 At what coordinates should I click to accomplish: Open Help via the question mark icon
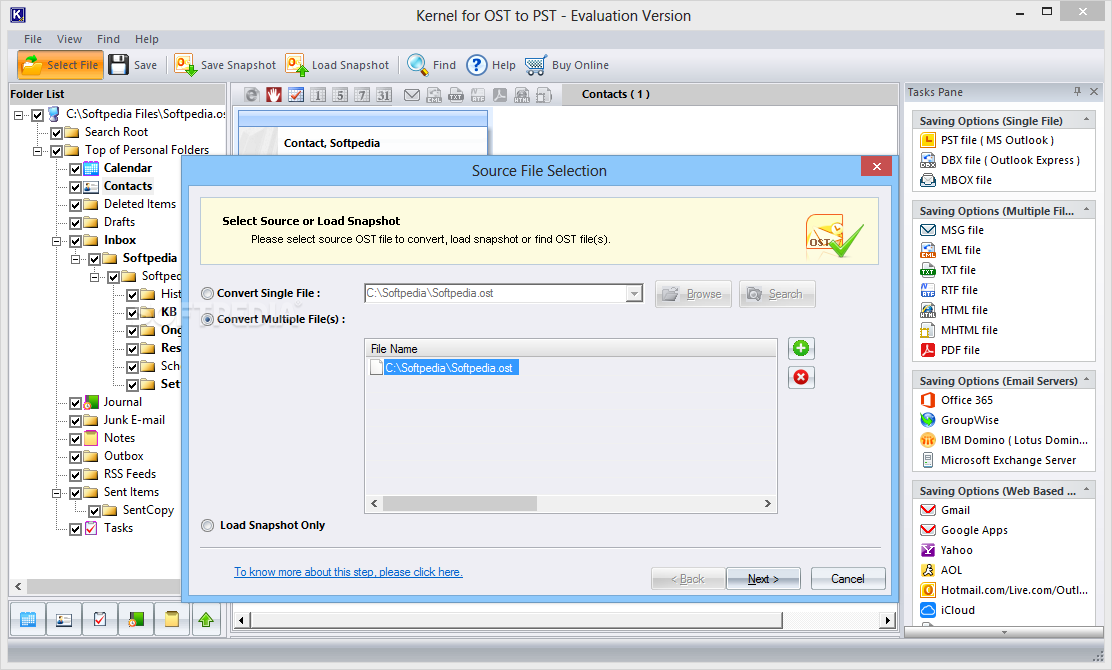(x=477, y=65)
